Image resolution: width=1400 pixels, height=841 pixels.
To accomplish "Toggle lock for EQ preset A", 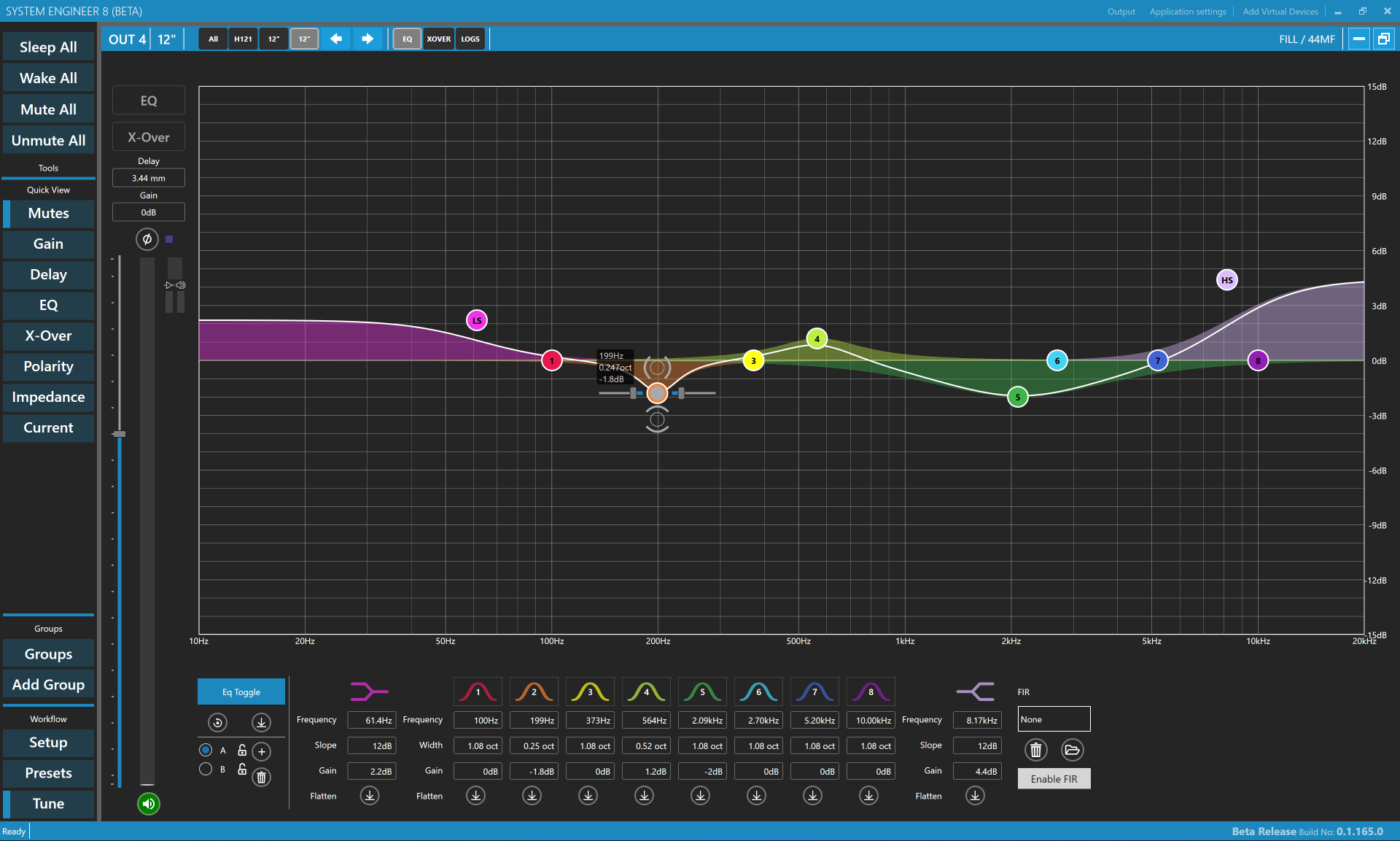I will coord(242,750).
